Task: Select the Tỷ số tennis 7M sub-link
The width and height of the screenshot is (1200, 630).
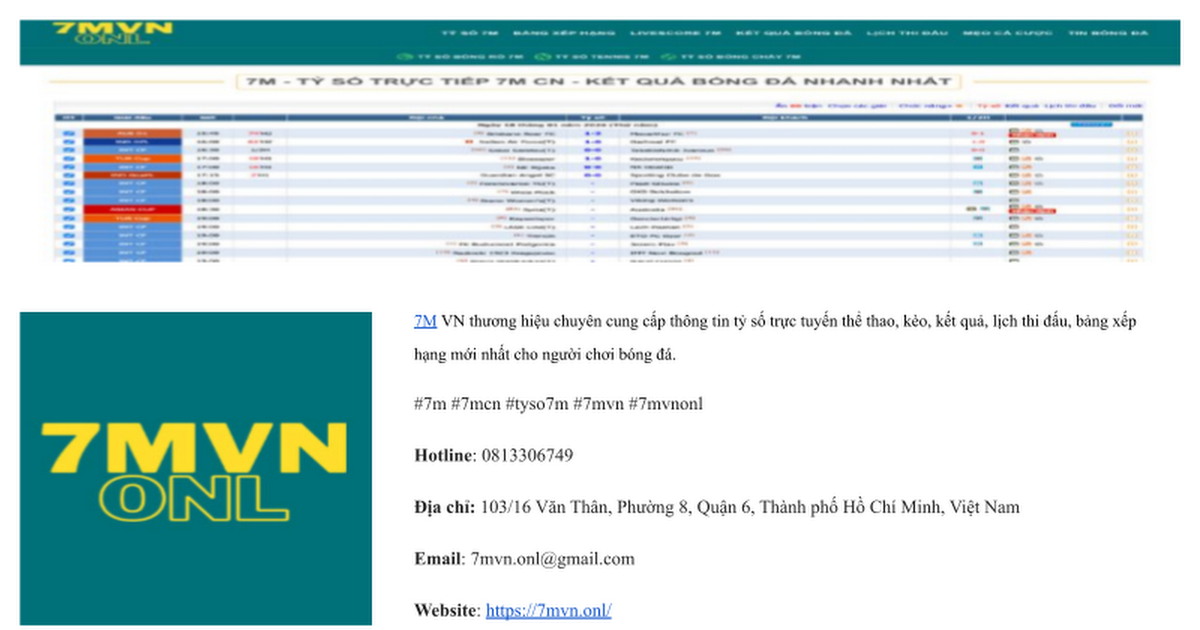Action: click(593, 57)
